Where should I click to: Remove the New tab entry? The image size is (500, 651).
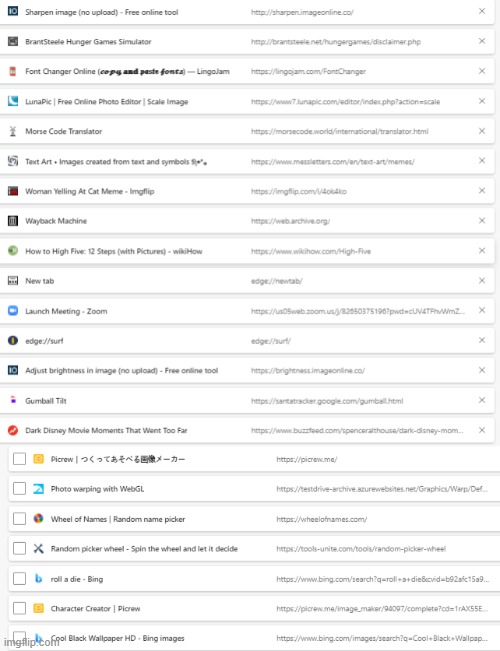(x=482, y=280)
